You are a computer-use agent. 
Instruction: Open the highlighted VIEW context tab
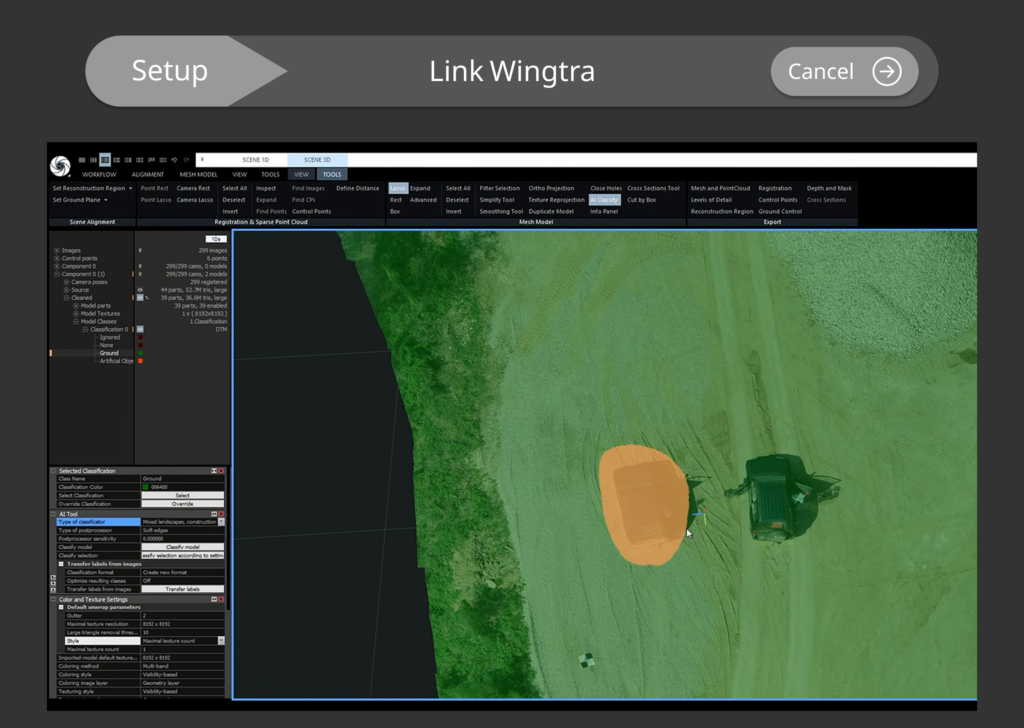(x=301, y=174)
